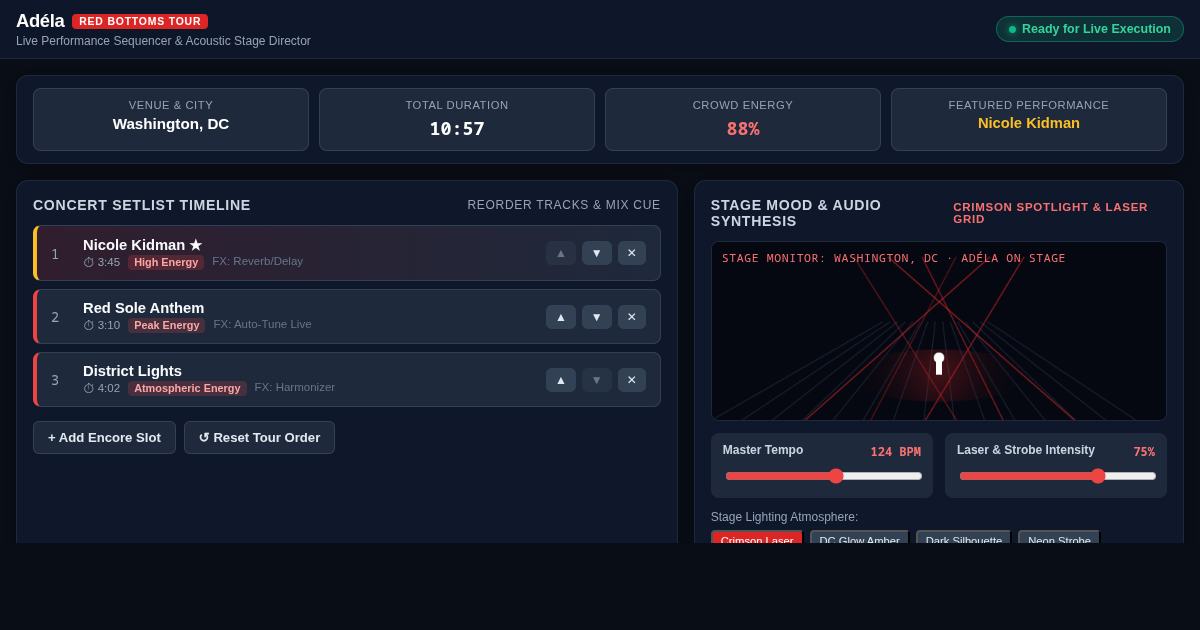Select Crimson Laser lighting atmosphere

(x=757, y=537)
